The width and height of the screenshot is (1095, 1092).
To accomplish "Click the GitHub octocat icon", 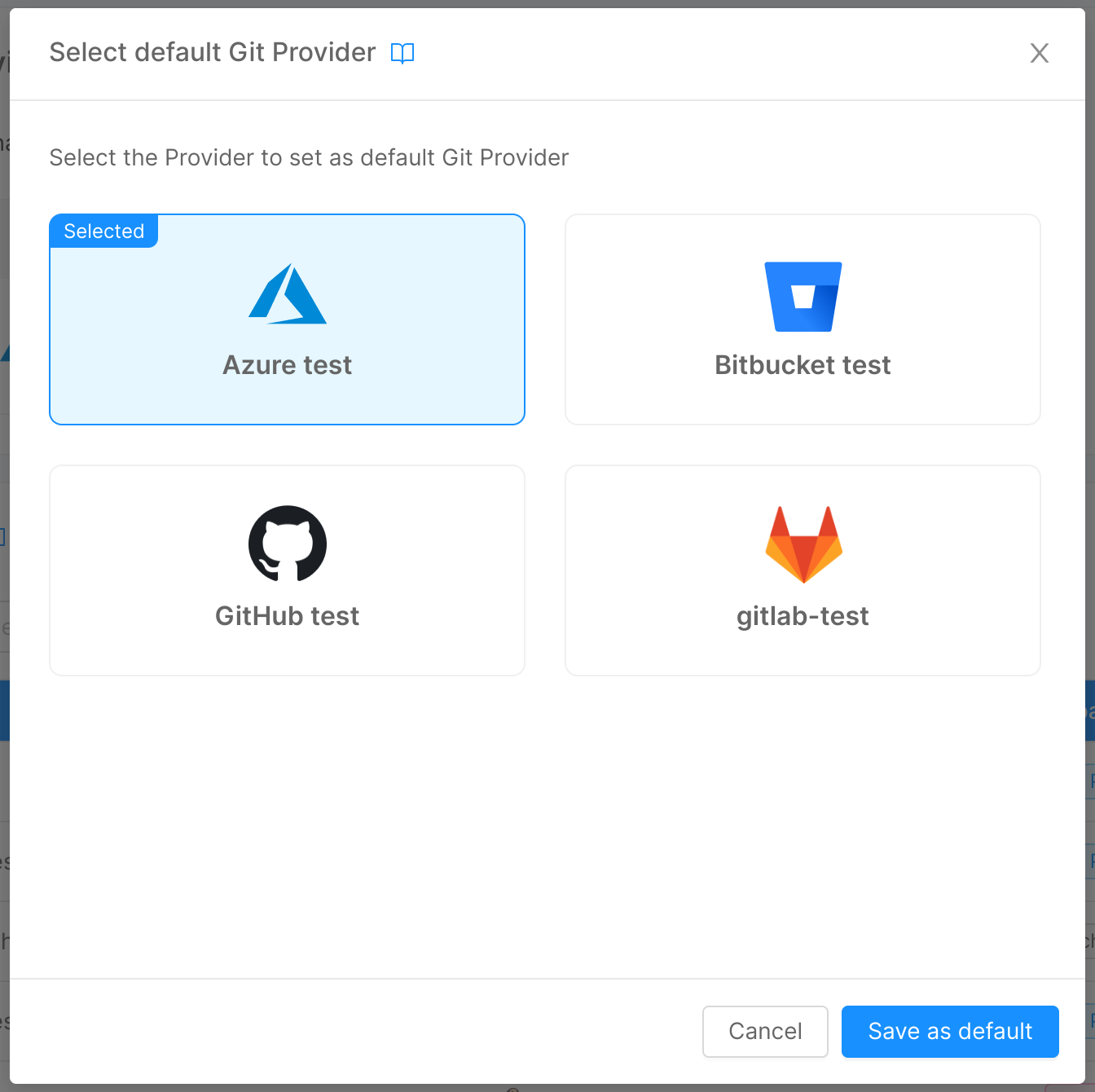I will [x=287, y=544].
